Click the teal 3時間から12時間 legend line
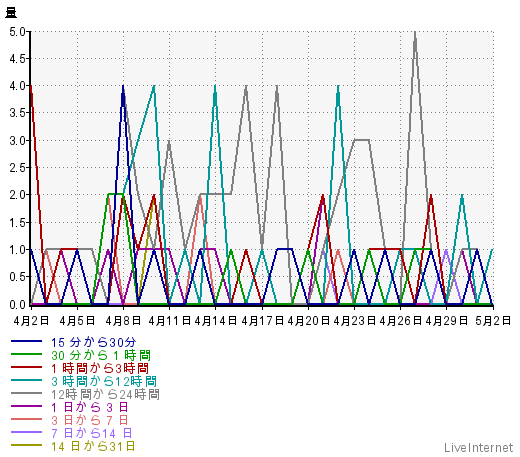This screenshot has height=457, width=520. [26, 380]
